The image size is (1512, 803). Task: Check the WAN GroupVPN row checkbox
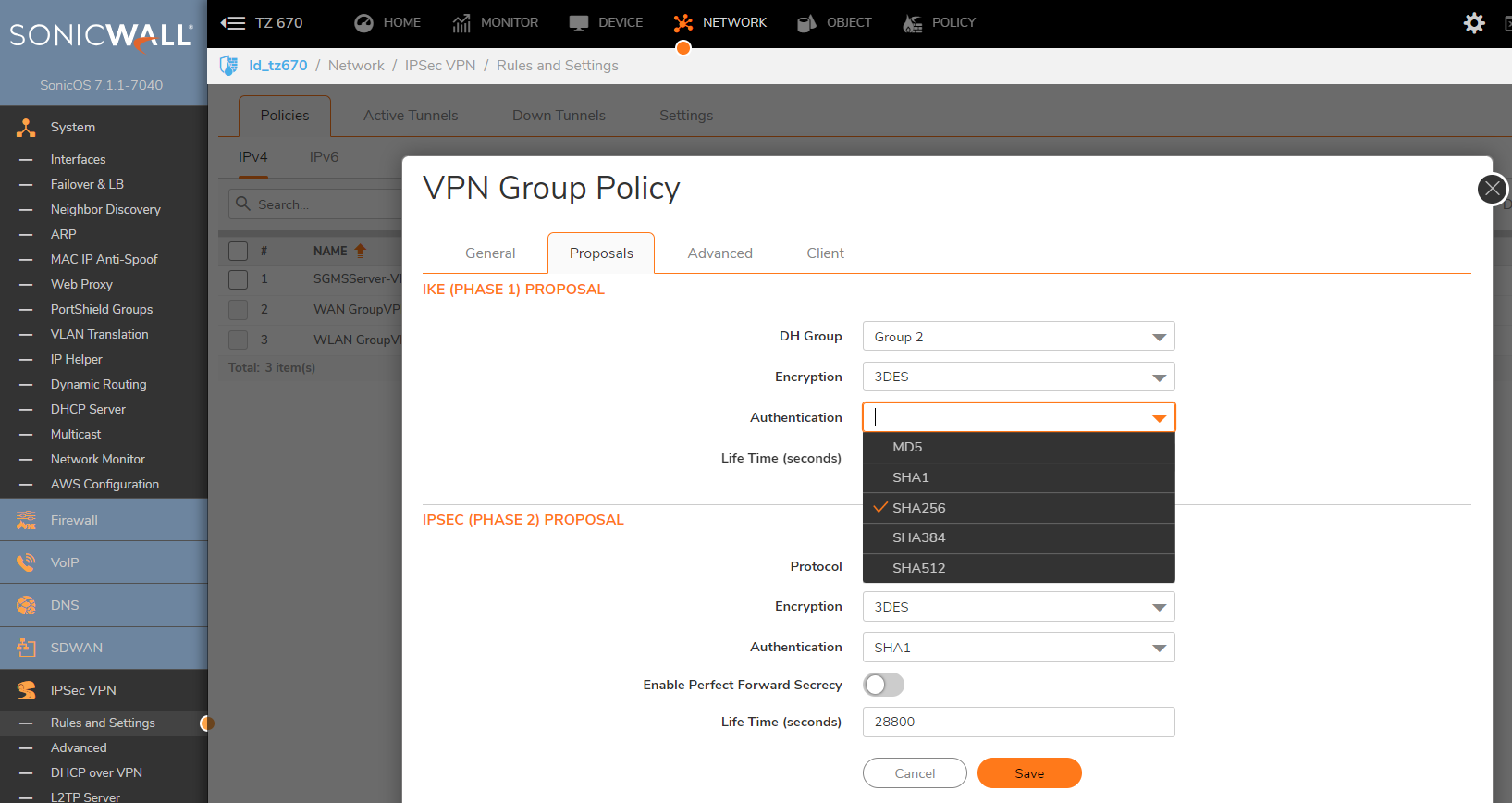point(239,310)
